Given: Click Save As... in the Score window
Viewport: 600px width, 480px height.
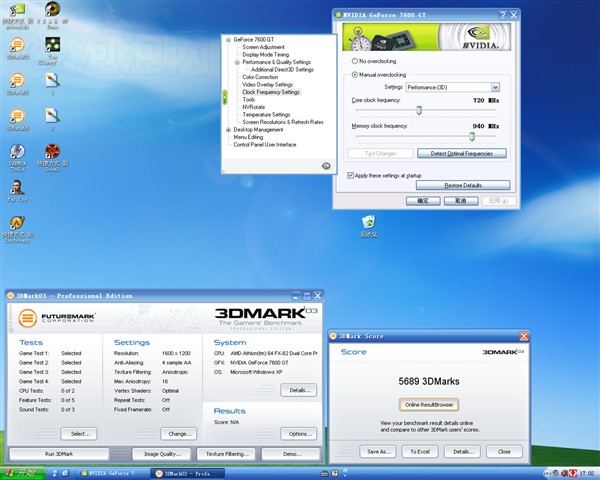Looking at the screenshot, I should pyautogui.click(x=378, y=452).
